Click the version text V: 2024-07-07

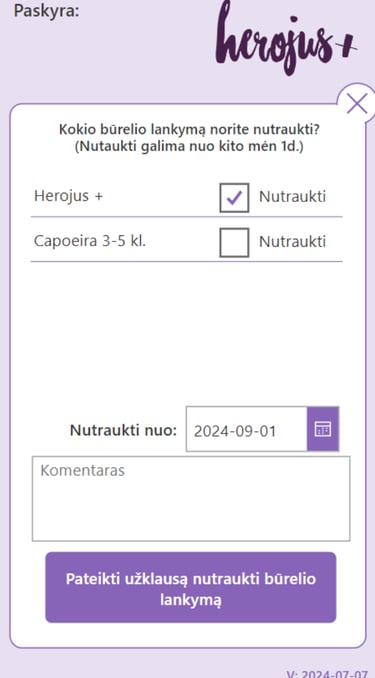tap(330, 673)
